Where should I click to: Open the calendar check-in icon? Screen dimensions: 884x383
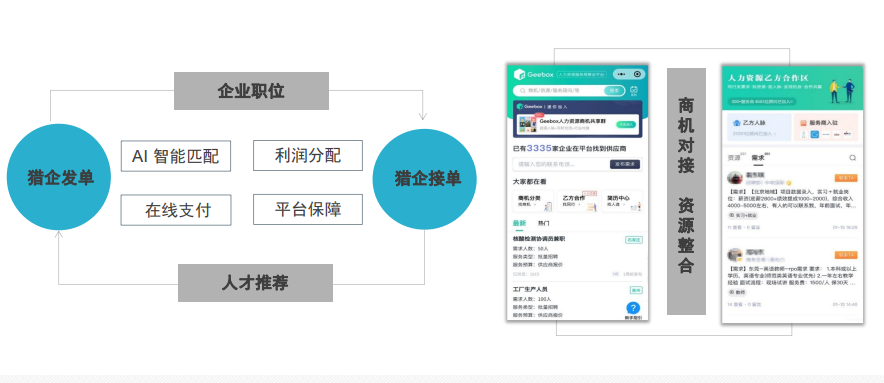(x=634, y=90)
